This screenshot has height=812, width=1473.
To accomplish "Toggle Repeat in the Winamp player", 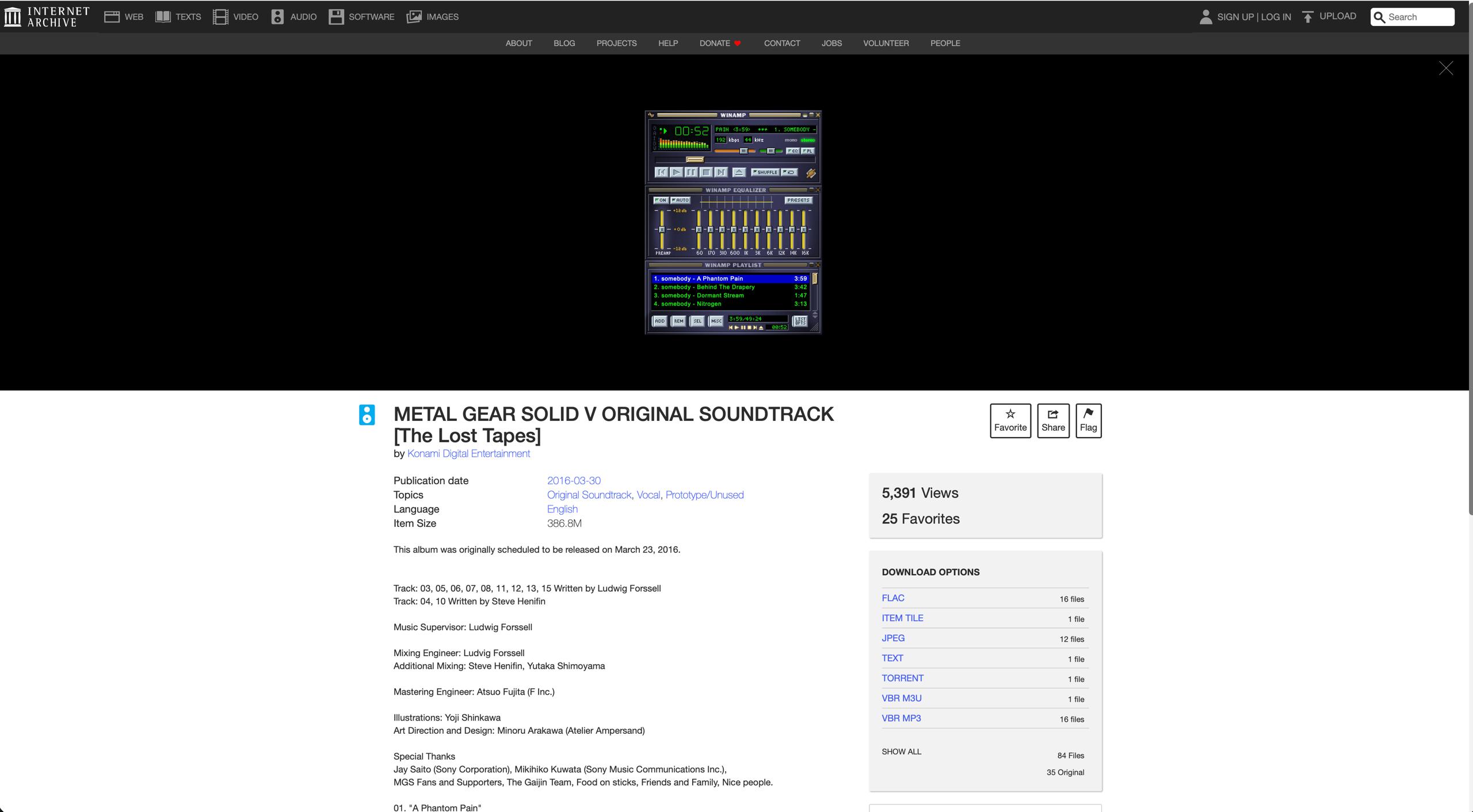I will point(789,173).
